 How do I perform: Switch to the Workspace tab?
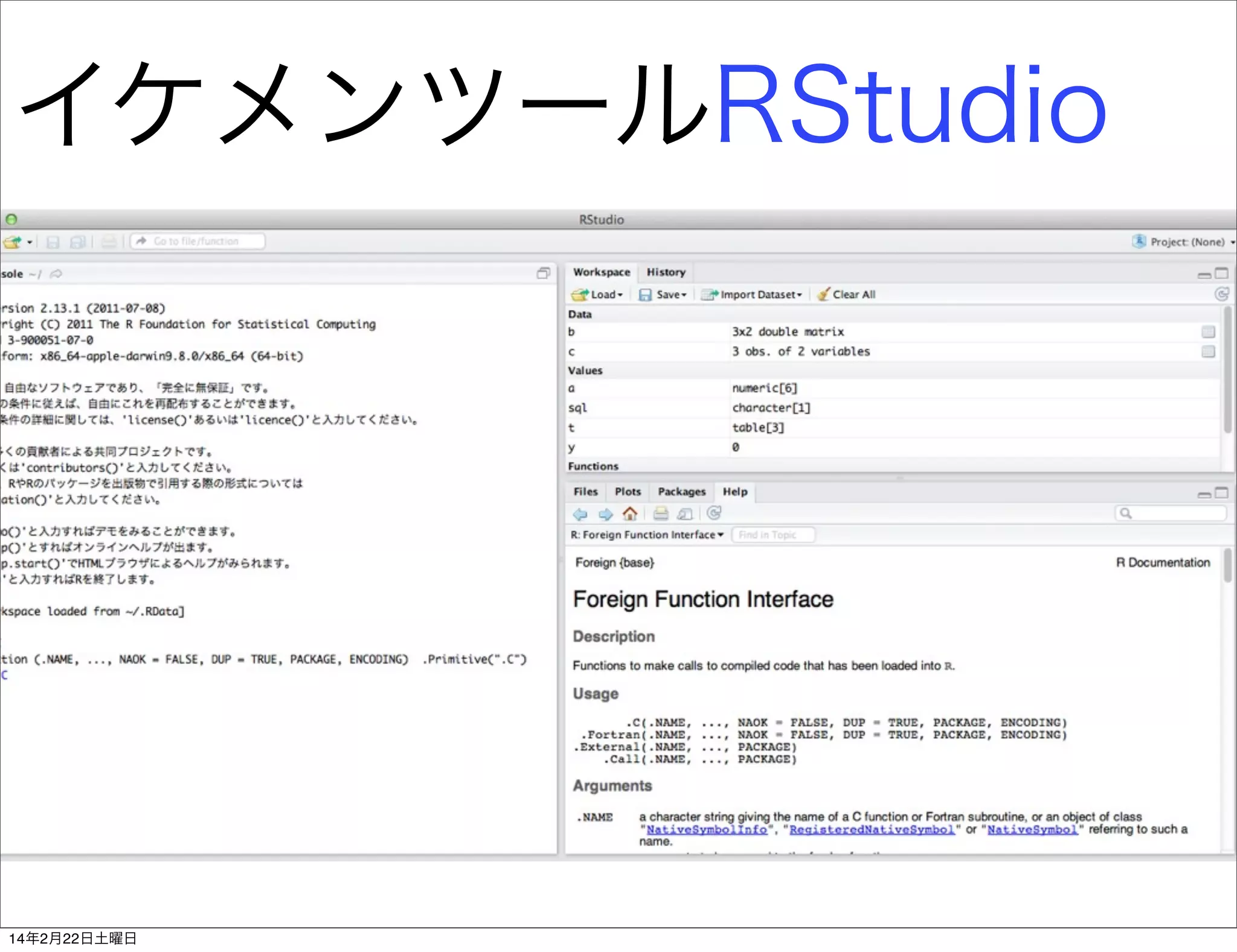601,272
